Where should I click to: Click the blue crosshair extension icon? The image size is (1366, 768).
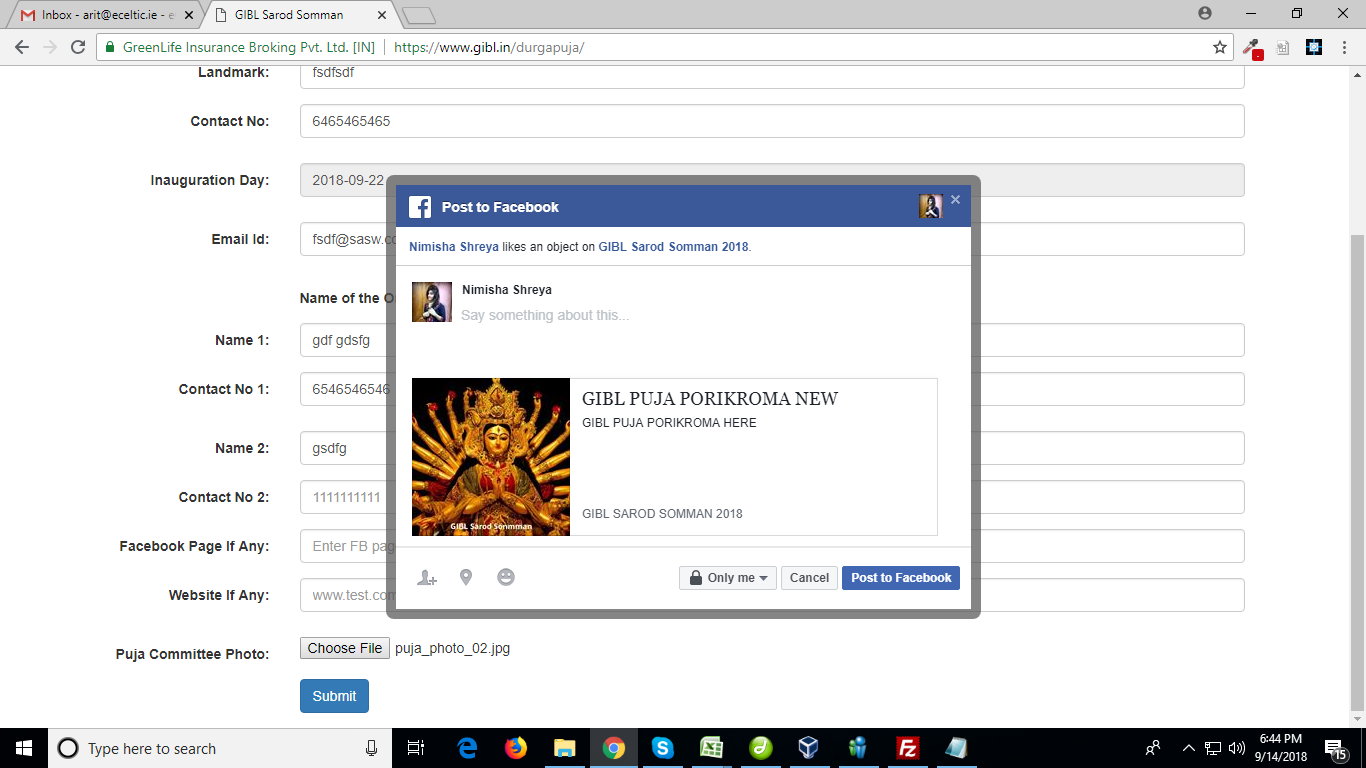pos(1314,47)
